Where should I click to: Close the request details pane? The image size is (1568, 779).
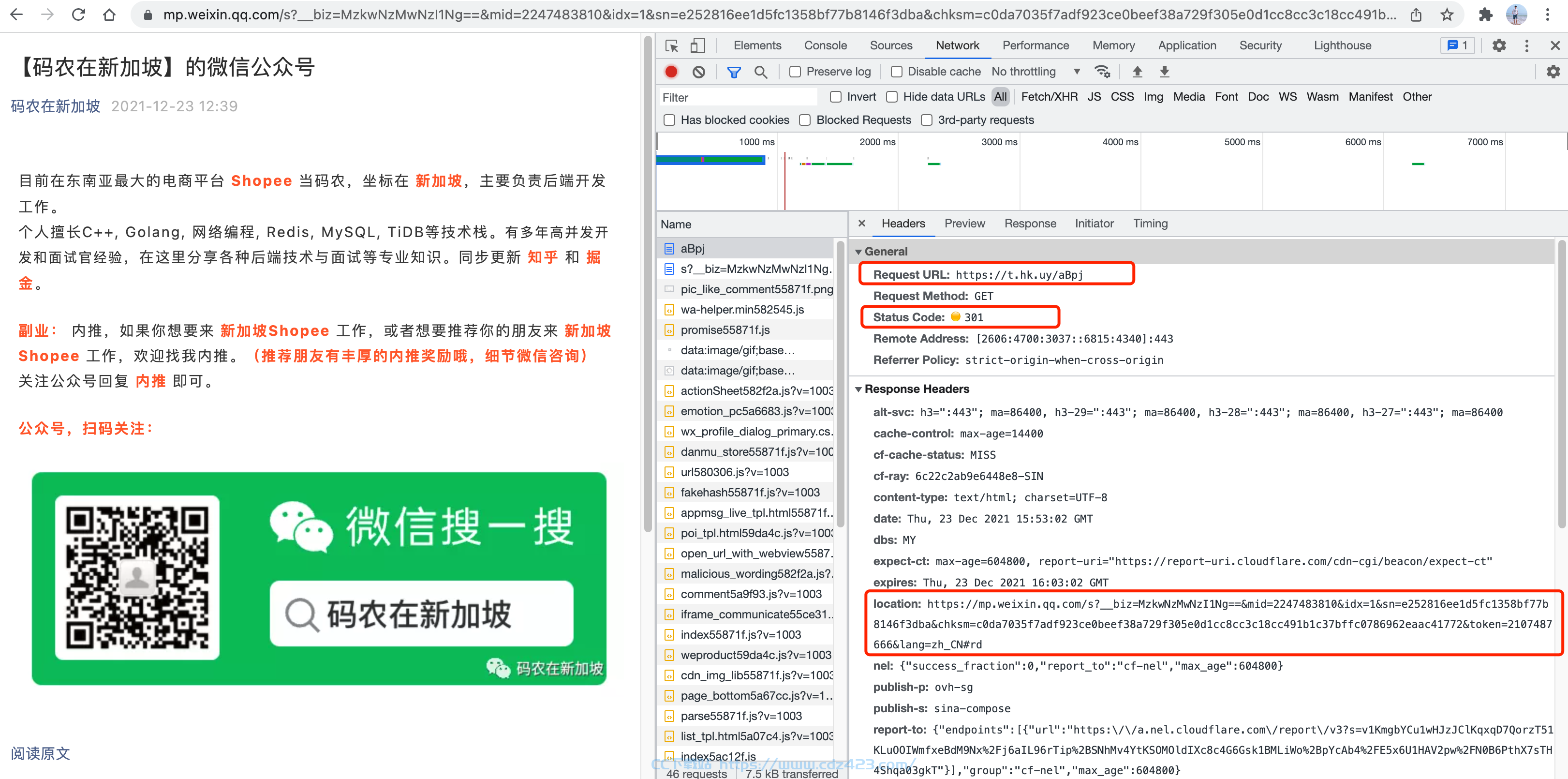[862, 224]
